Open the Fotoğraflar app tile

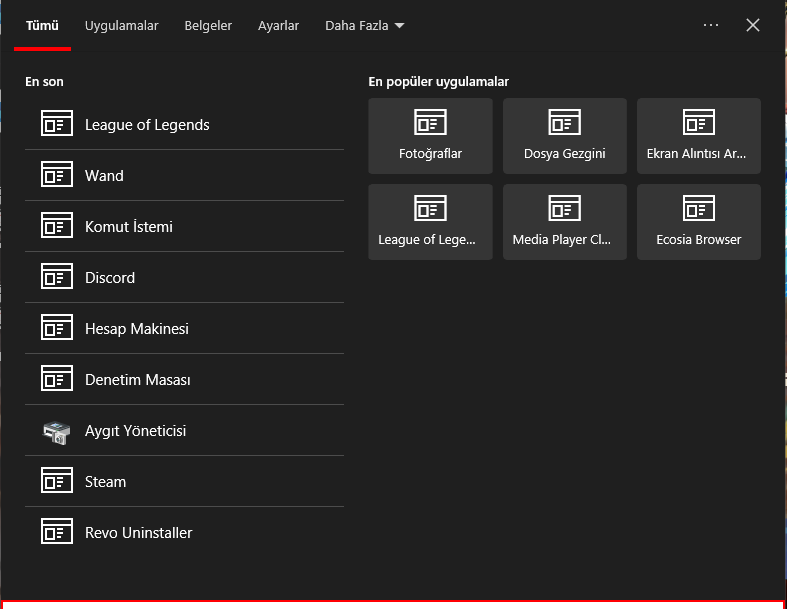[430, 136]
